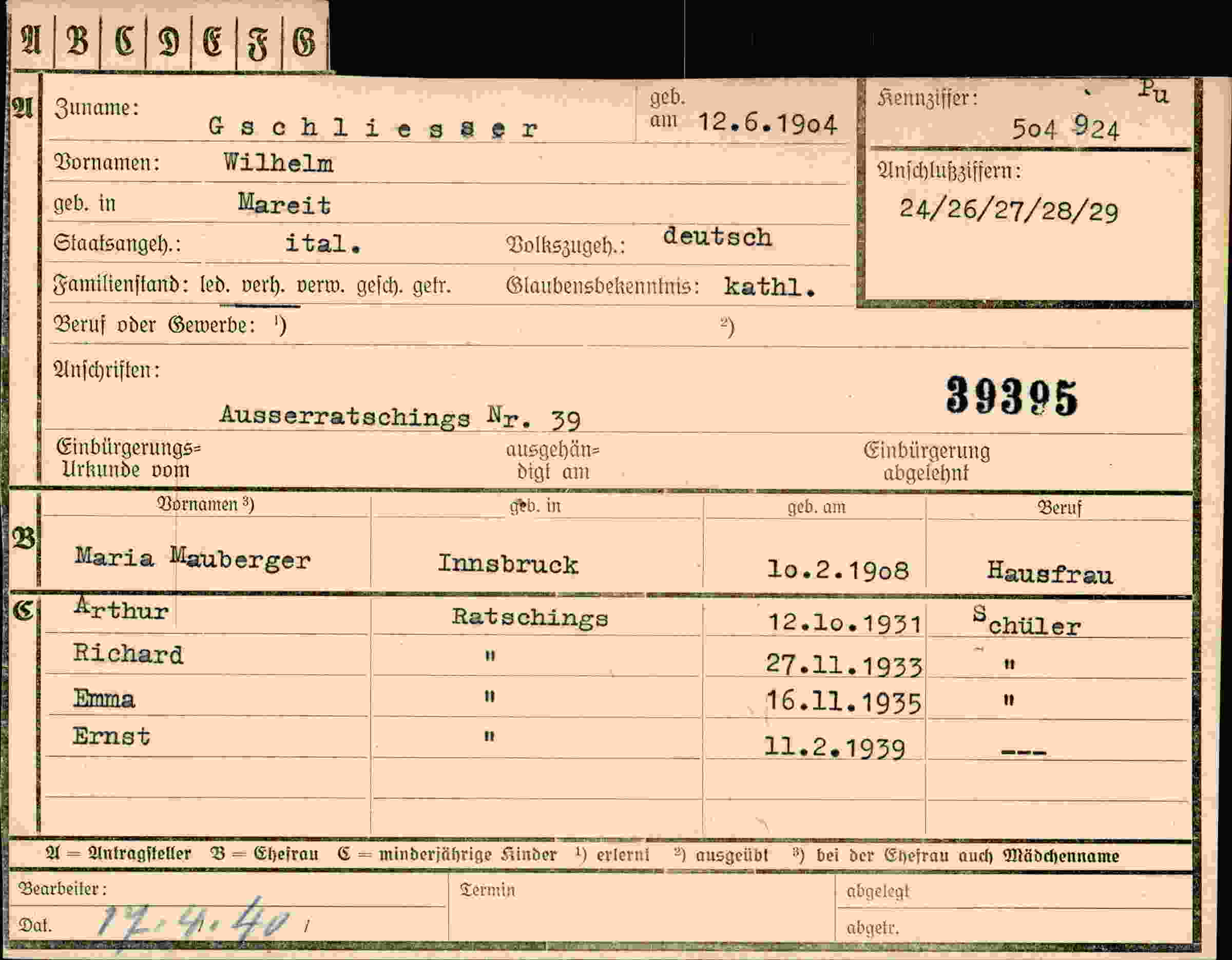This screenshot has width=1232, height=960.
Task: Click the Staatsangeh. label
Action: pyautogui.click(x=117, y=244)
